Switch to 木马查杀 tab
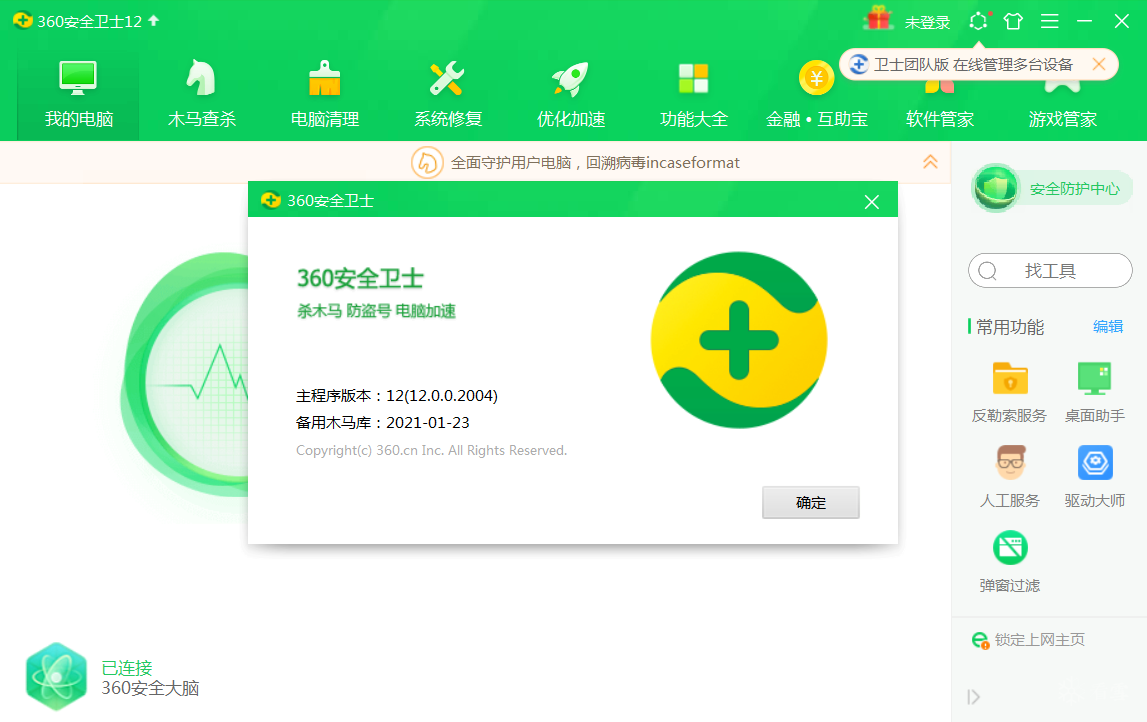 click(x=201, y=94)
